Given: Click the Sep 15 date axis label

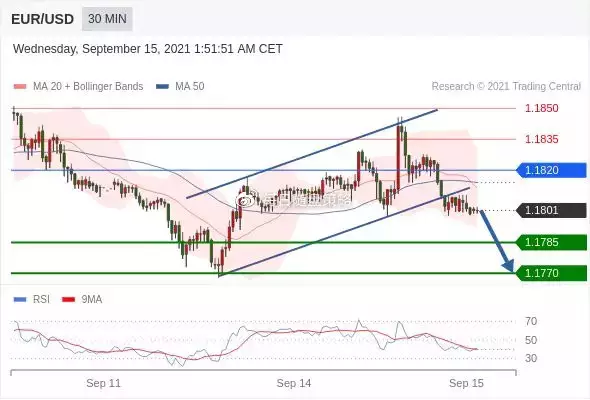Looking at the screenshot, I should coord(466,383).
